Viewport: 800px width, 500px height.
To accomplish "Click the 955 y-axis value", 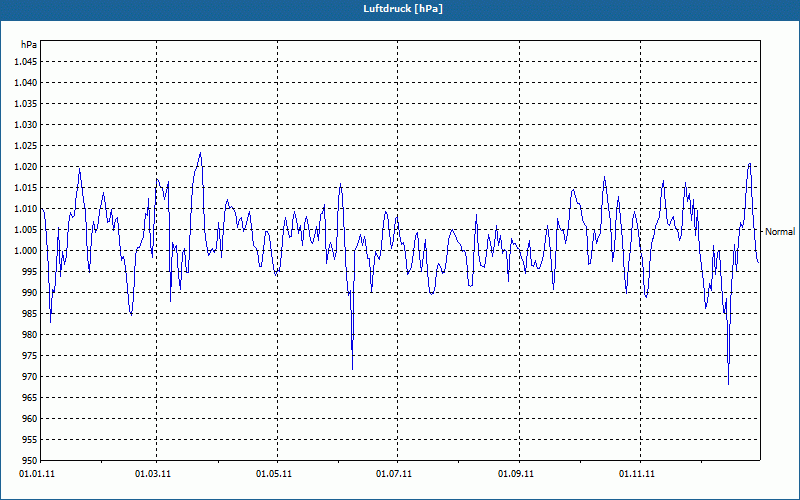I will pos(30,439).
